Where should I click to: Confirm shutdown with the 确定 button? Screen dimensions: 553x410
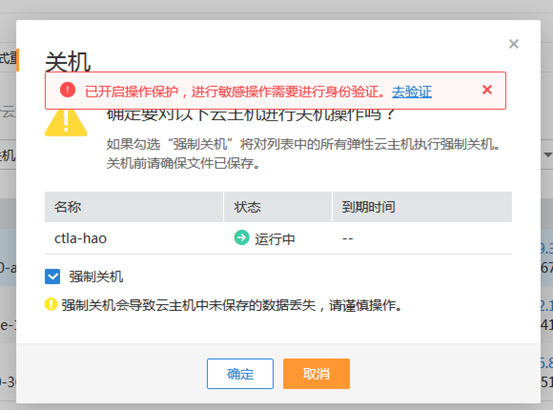[x=240, y=374]
